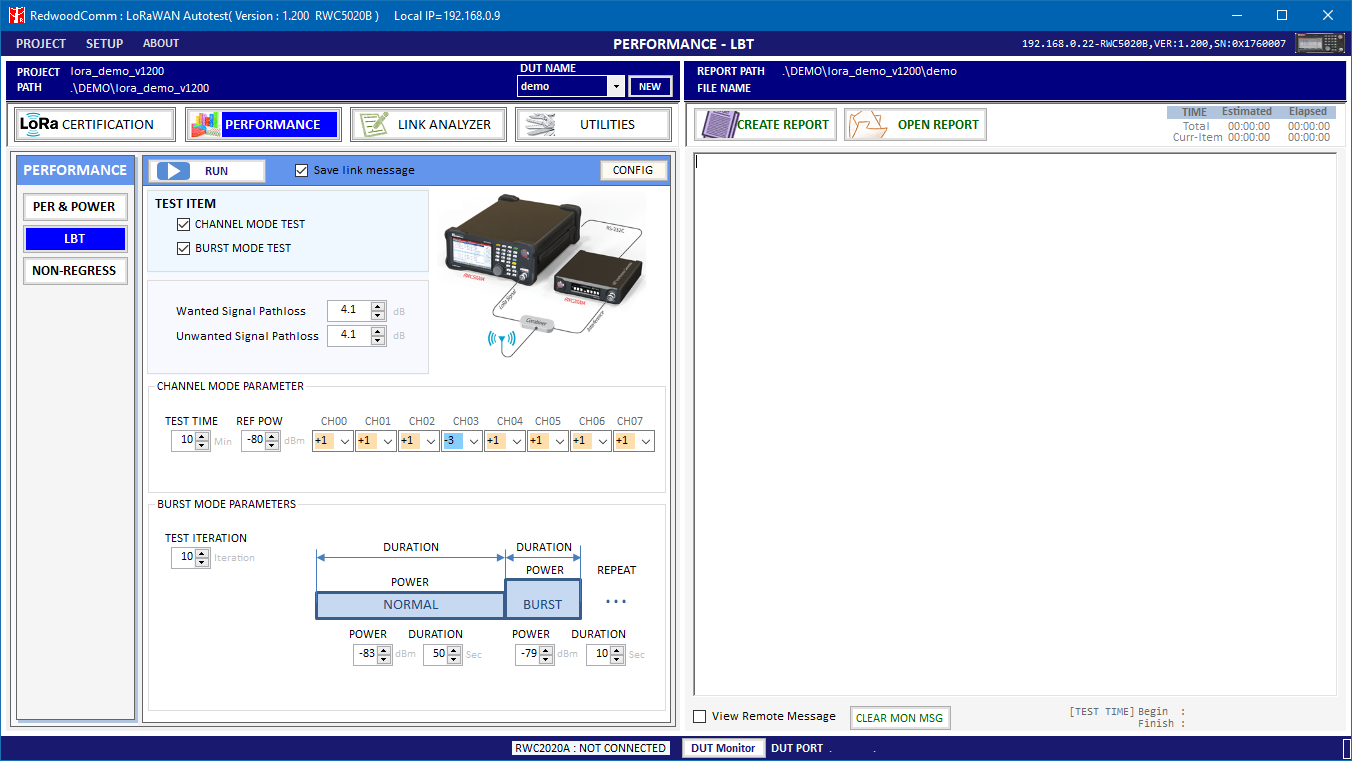
Task: Click OPEN REPORT button
Action: click(x=915, y=124)
